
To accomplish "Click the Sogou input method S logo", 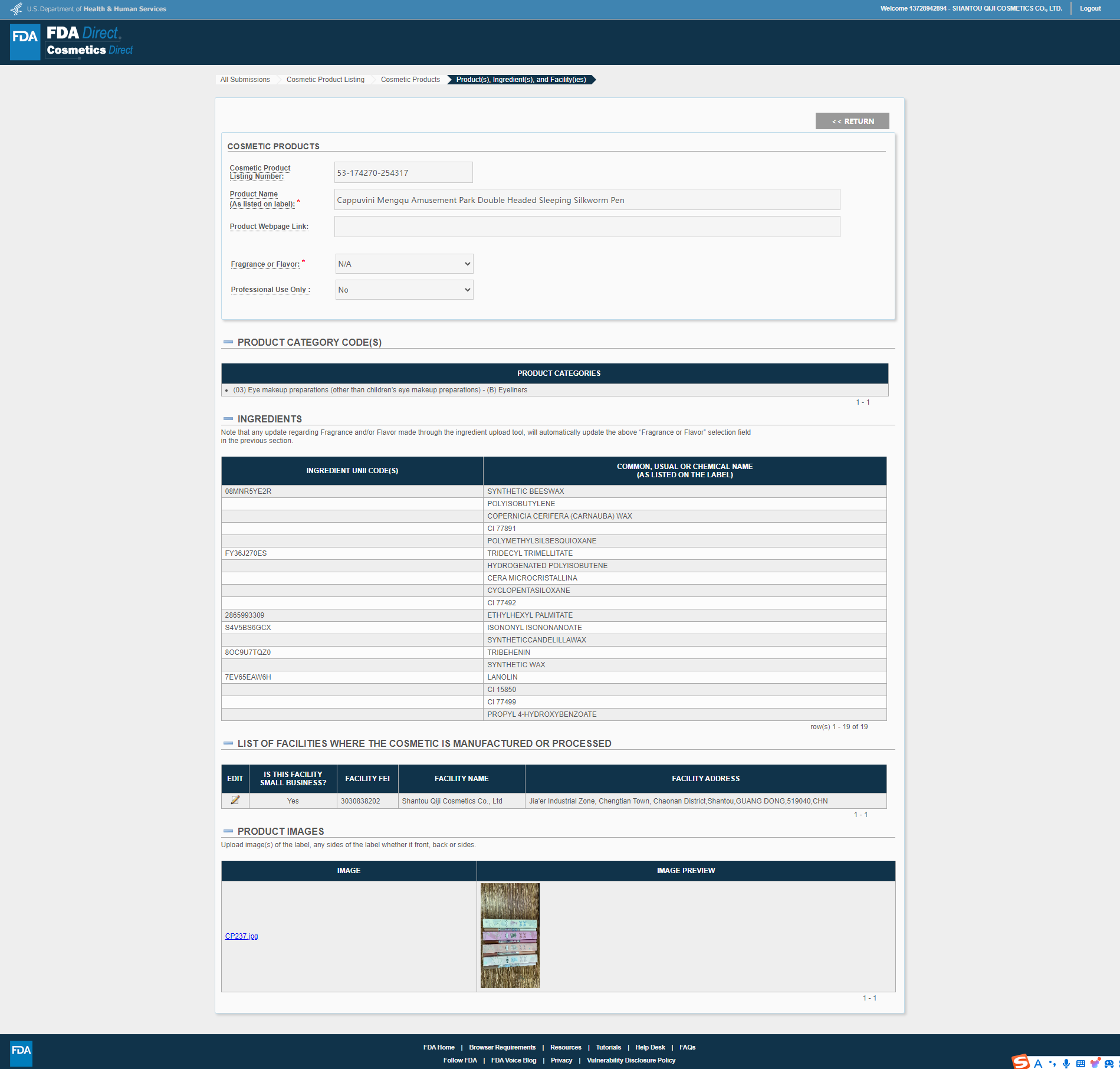I will tap(1021, 1062).
